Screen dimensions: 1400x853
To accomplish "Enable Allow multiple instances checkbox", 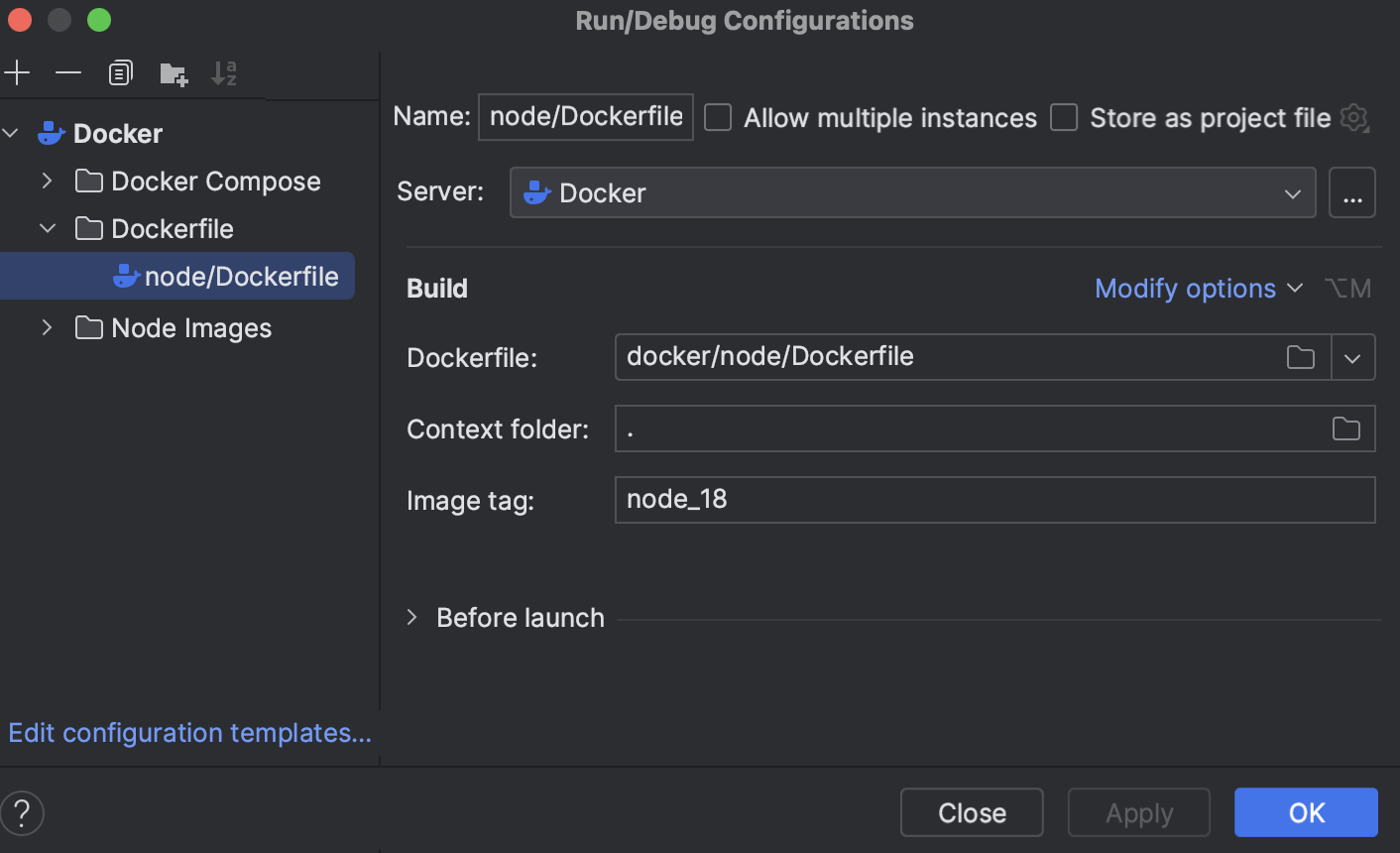I will 718,118.
